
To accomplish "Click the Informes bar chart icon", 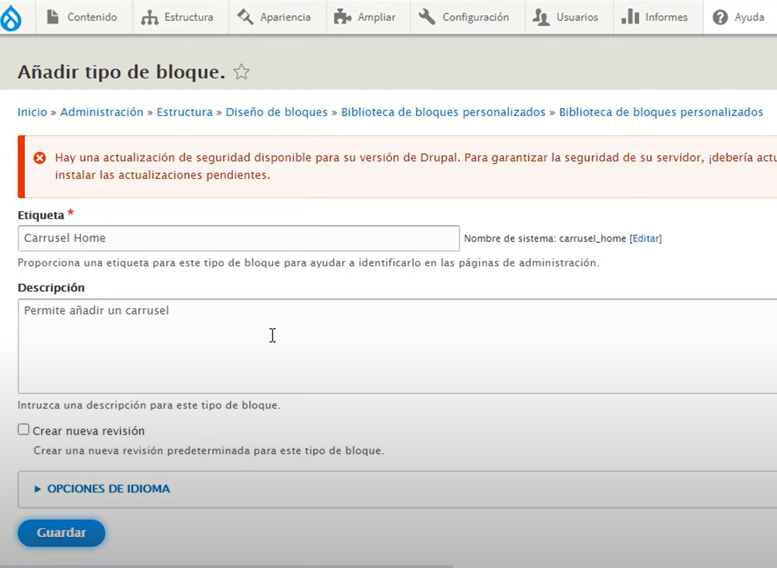I will tap(630, 17).
